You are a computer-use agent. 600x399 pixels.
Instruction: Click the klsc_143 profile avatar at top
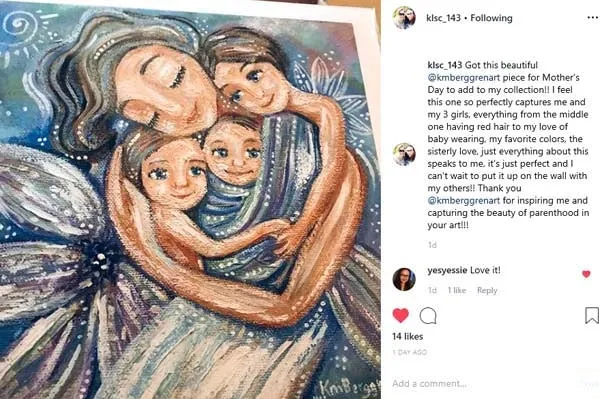(404, 18)
